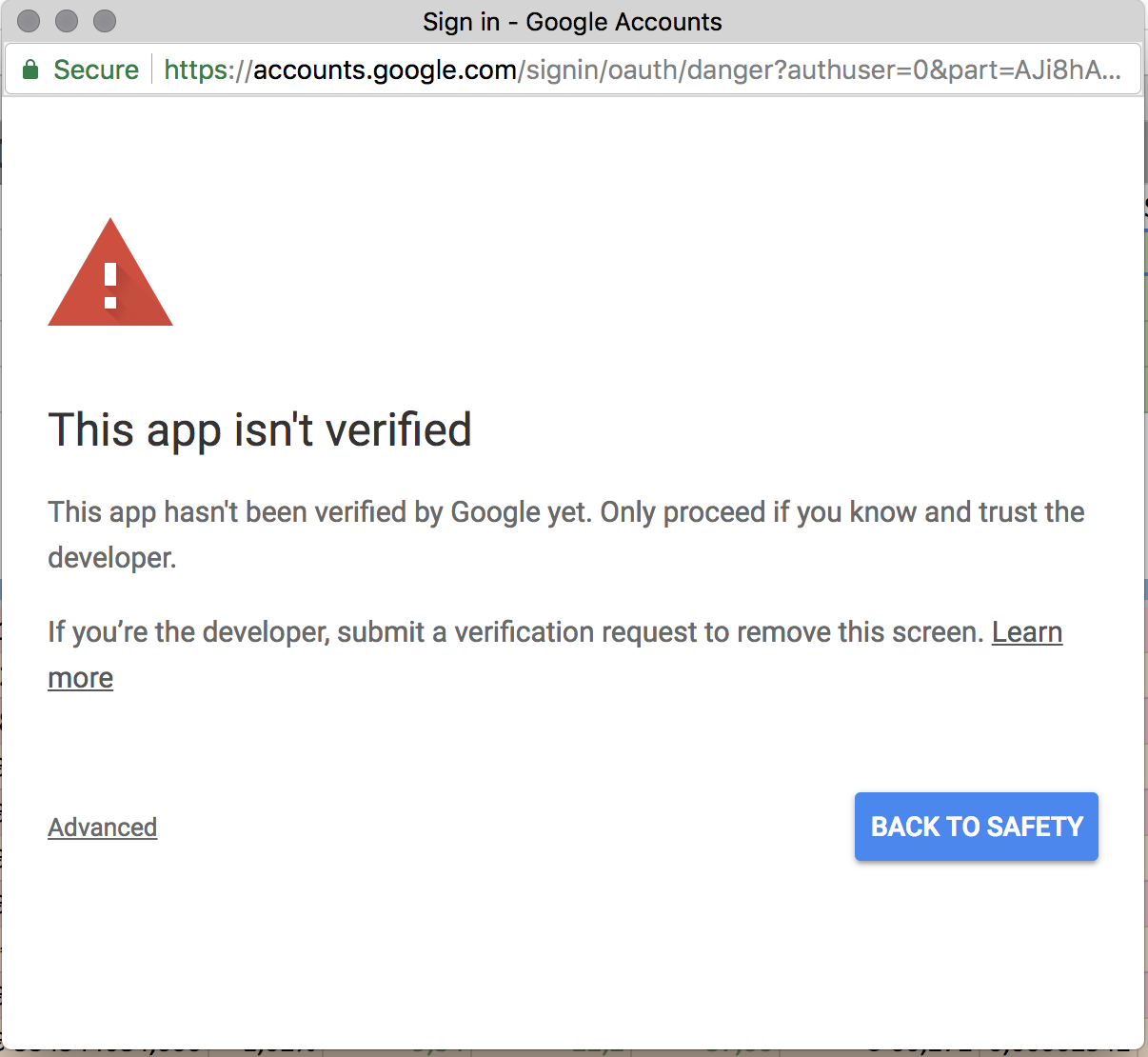The height and width of the screenshot is (1057, 1148).
Task: Click the green padlock Secure icon
Action: click(30, 70)
